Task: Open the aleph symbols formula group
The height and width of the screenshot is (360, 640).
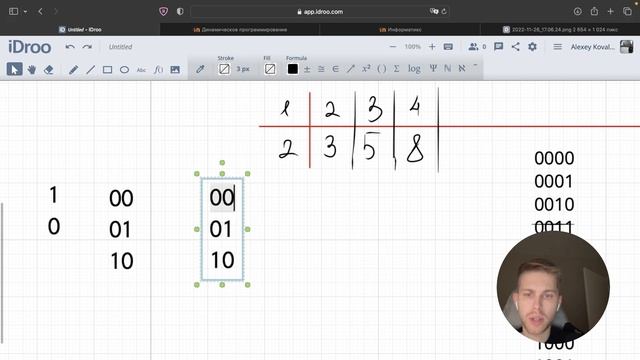Action: click(x=462, y=69)
